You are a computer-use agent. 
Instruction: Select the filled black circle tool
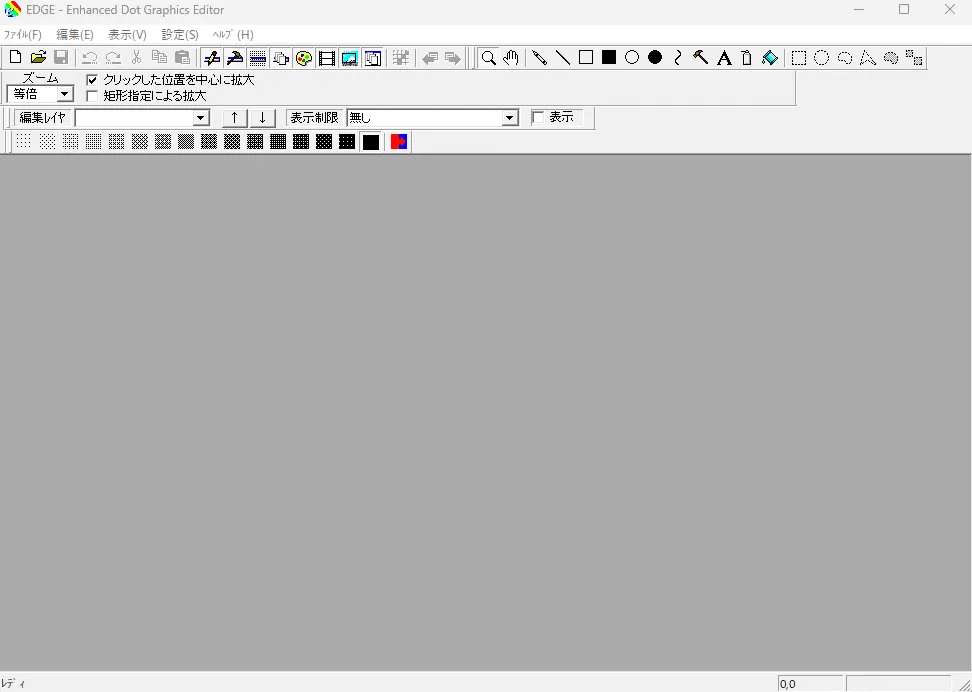(x=655, y=58)
